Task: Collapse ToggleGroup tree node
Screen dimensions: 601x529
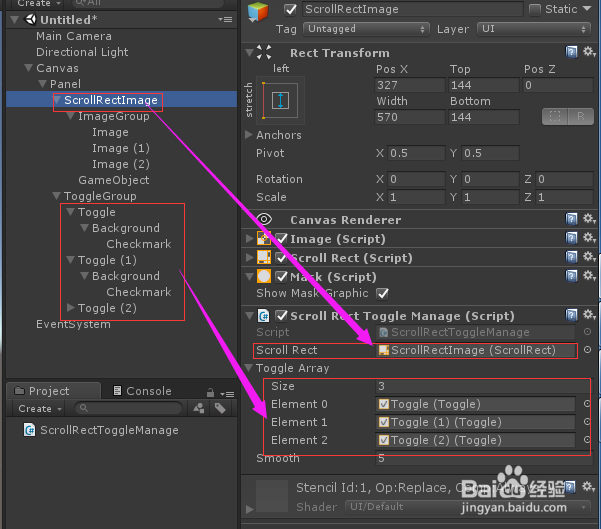Action: 56,196
